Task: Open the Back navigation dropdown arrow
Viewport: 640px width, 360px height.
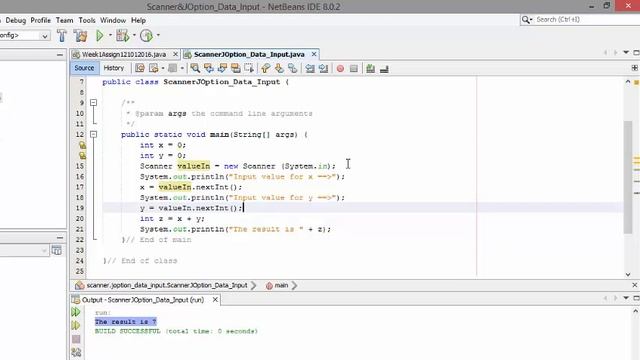Action: click(x=162, y=69)
